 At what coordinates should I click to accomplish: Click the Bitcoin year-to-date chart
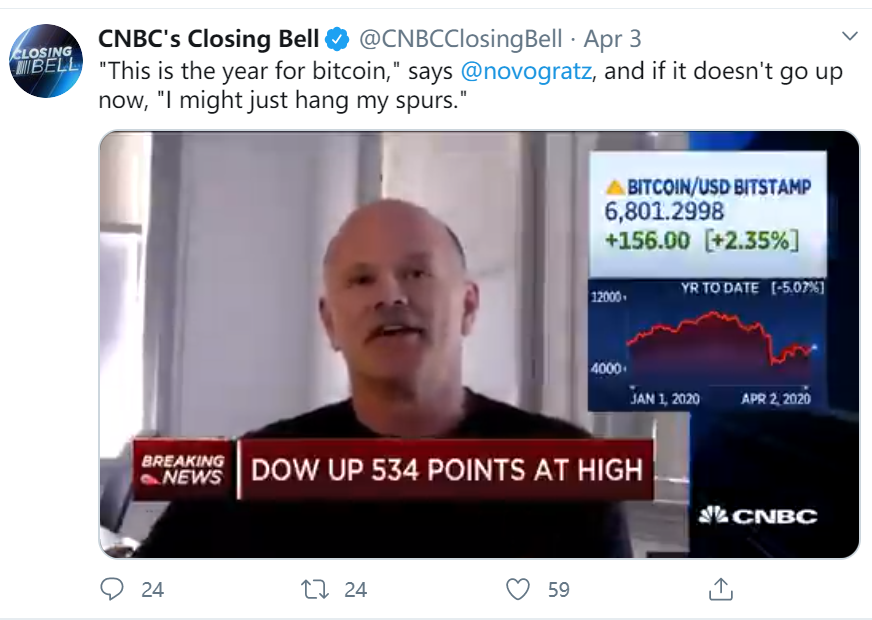pos(722,345)
